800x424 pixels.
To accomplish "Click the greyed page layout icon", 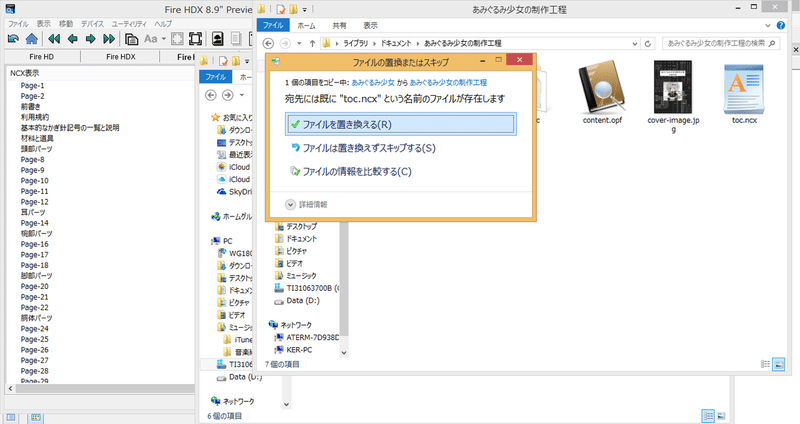I will 236,39.
